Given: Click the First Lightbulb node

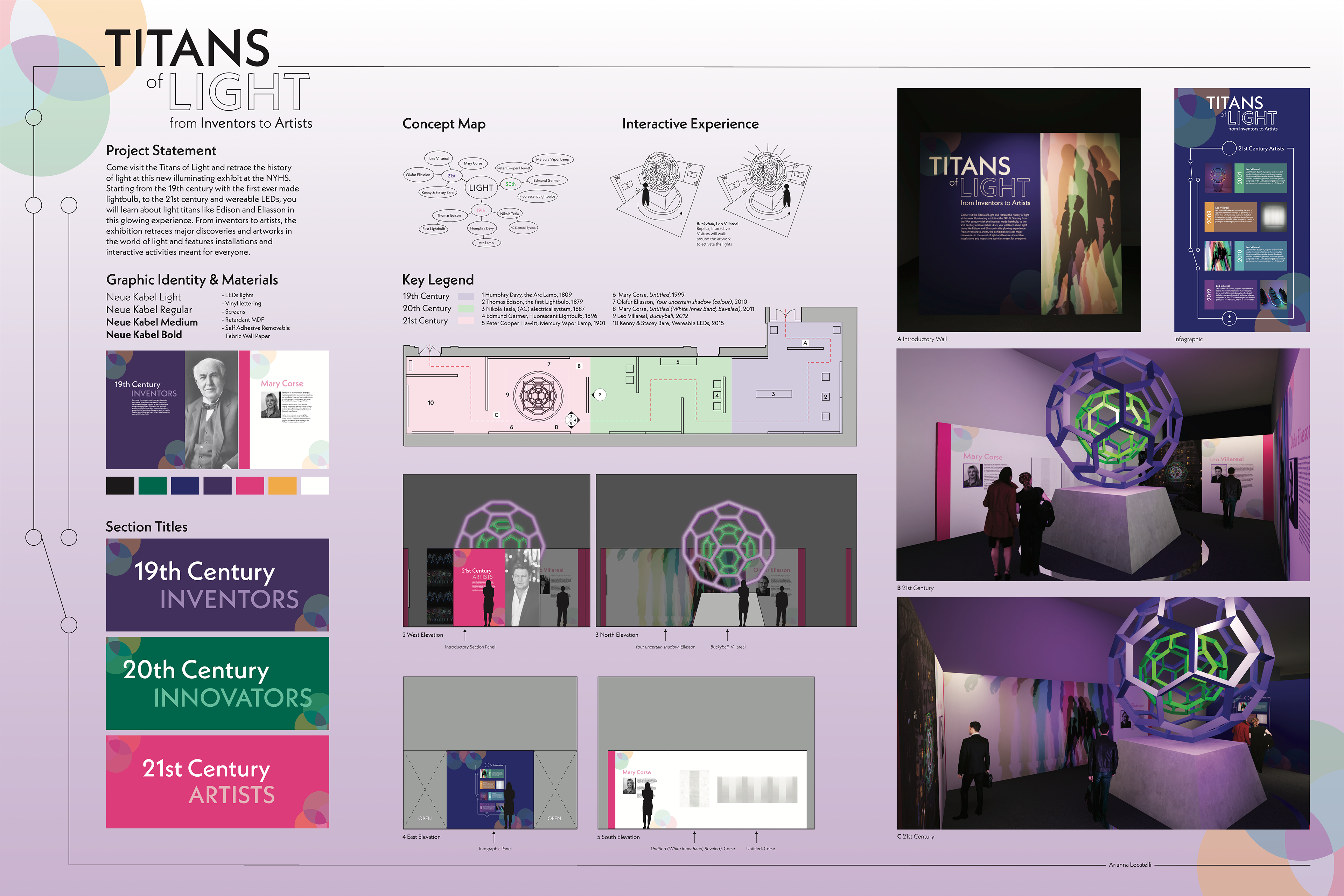Looking at the screenshot, I should [434, 229].
